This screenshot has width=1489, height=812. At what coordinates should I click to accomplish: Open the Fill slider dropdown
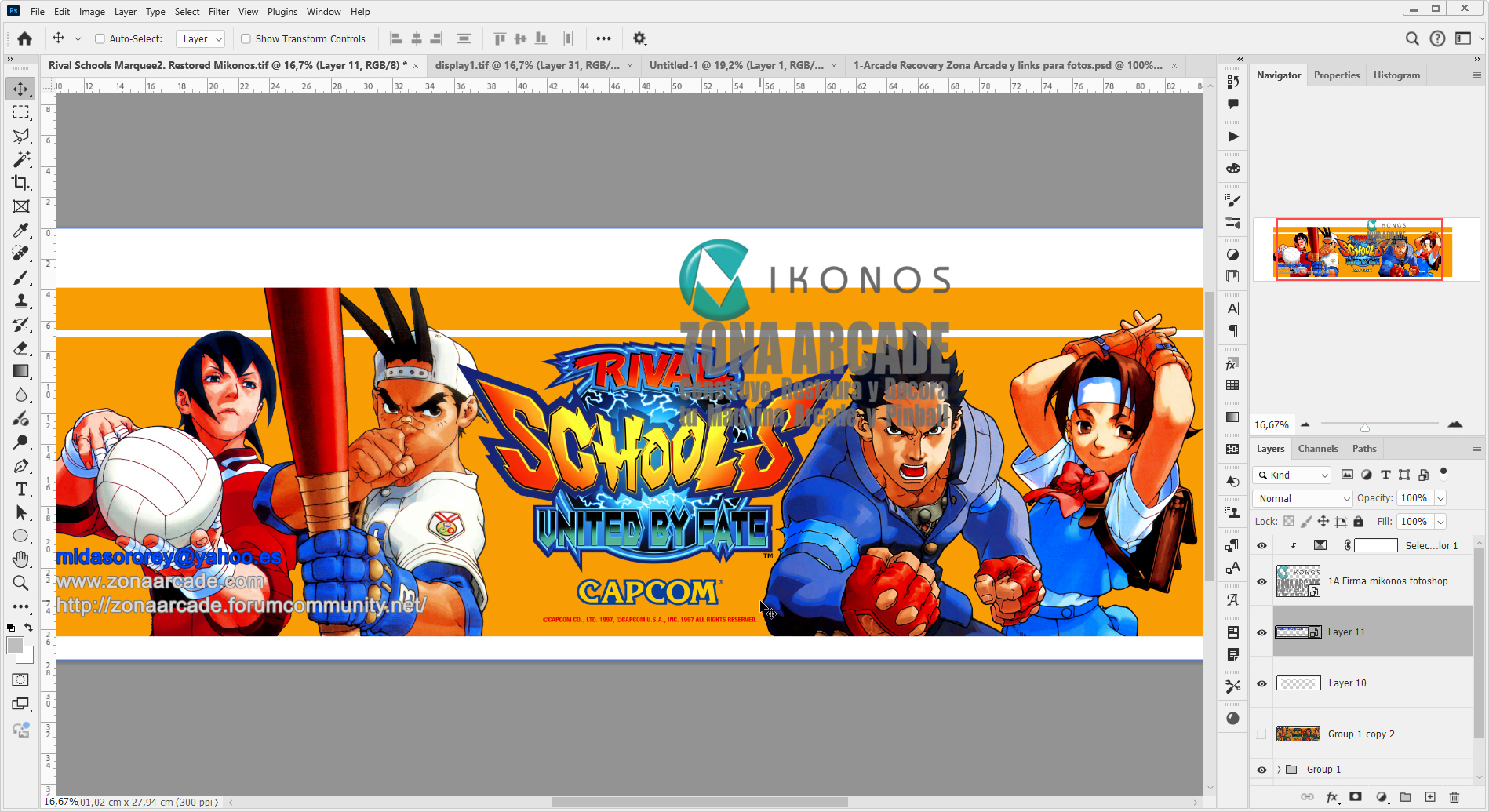point(1441,522)
